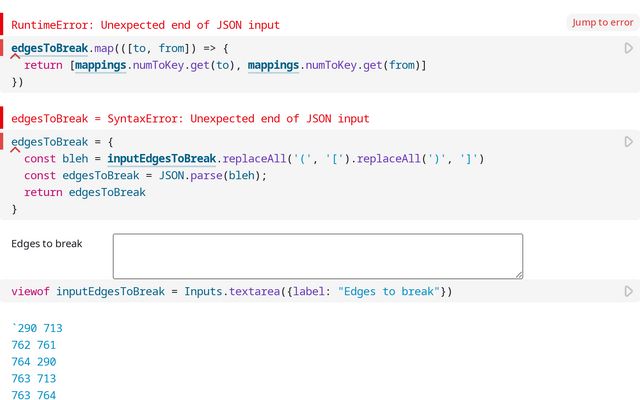Run the edgesToBreak definition cell
Image resolution: width=640 pixels, height=400 pixels.
(628, 142)
